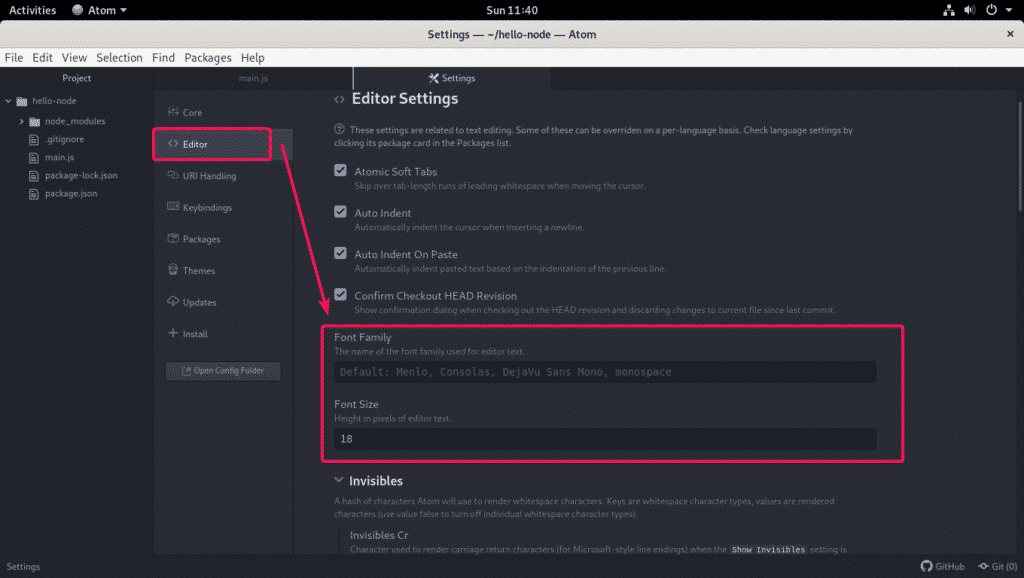Click the power icon in top bar

(991, 10)
